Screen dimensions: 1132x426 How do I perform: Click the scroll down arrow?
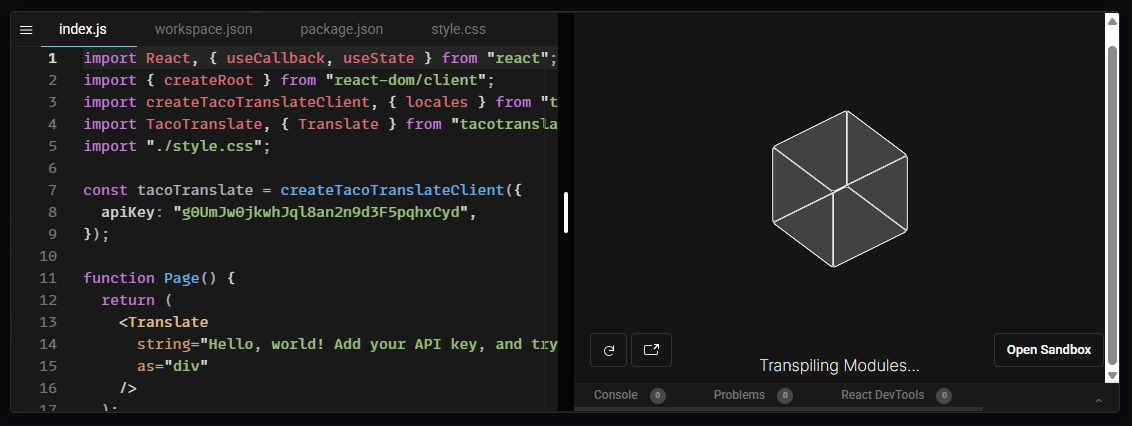coord(1112,376)
